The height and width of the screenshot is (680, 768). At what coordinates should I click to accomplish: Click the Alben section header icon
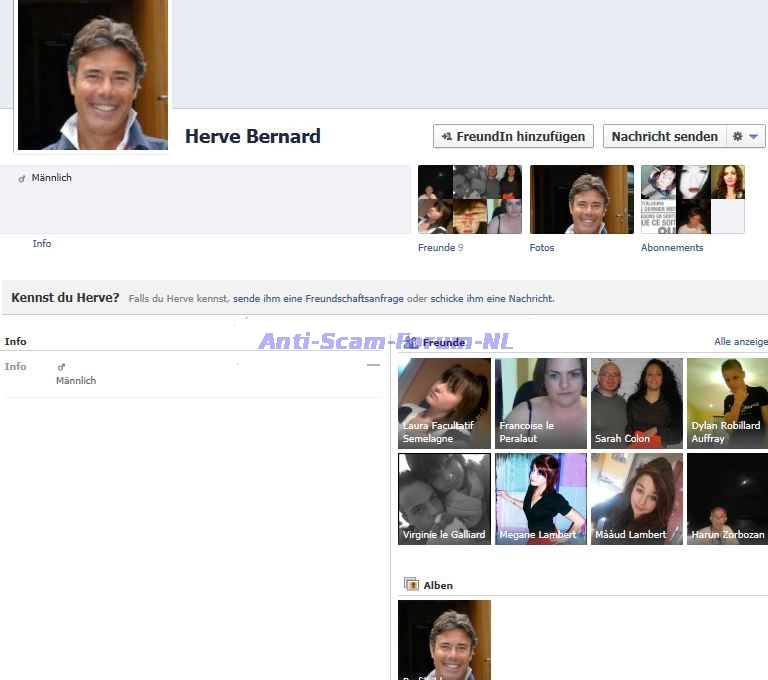tap(411, 585)
